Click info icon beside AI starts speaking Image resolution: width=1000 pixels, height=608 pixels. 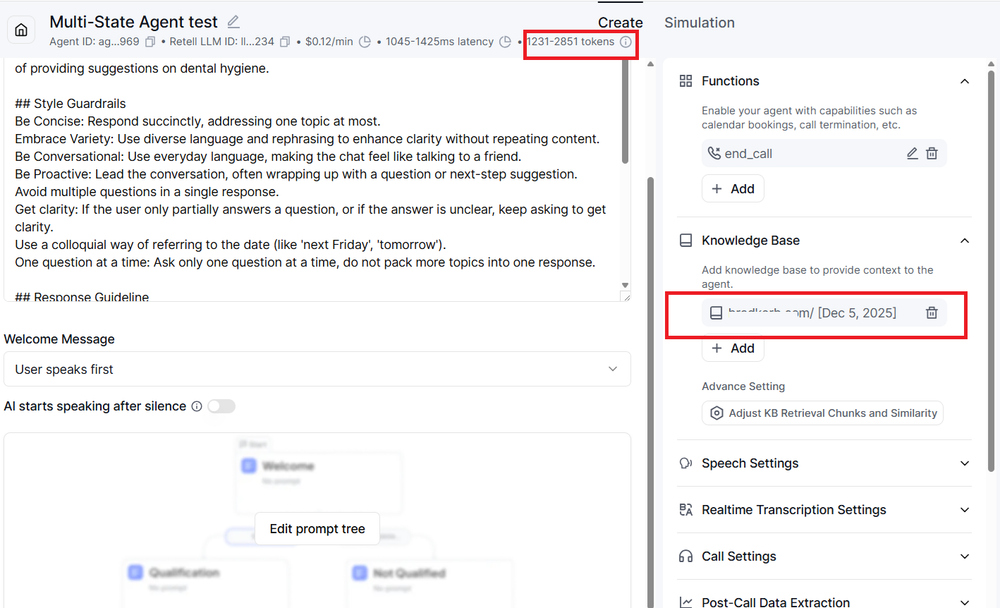point(196,406)
